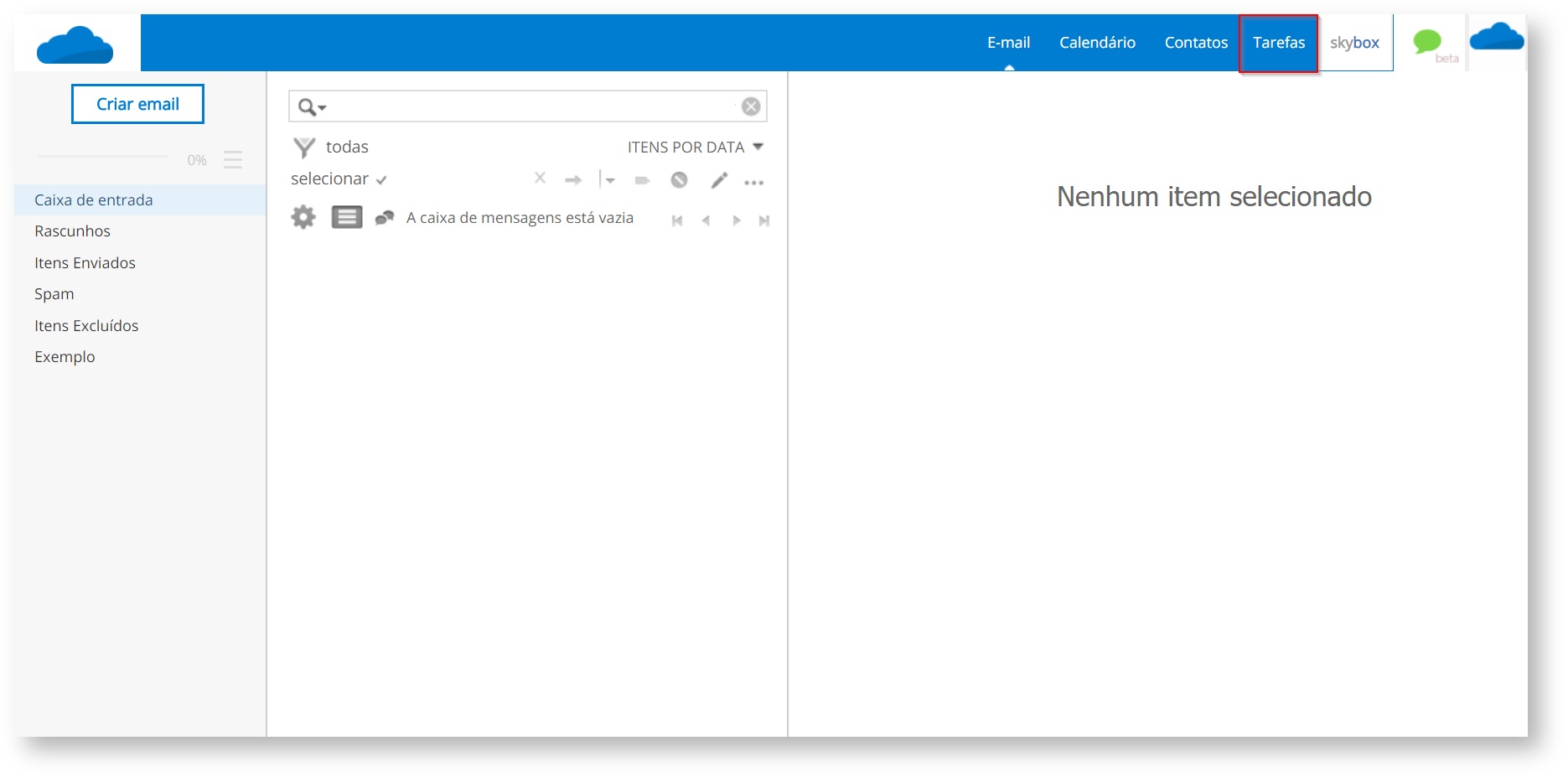
Task: Click the pencil edit icon
Action: 719,180
